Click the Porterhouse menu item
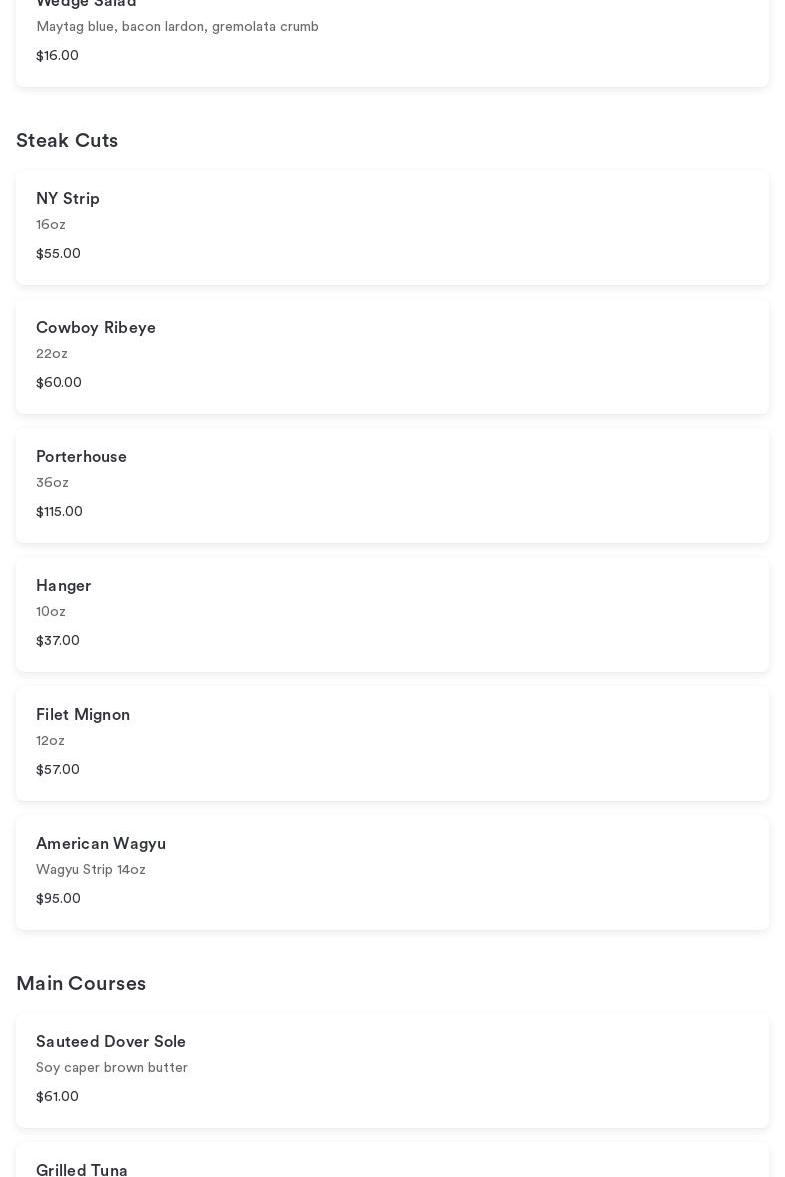Screen dimensions: 785x1177 pos(392,485)
